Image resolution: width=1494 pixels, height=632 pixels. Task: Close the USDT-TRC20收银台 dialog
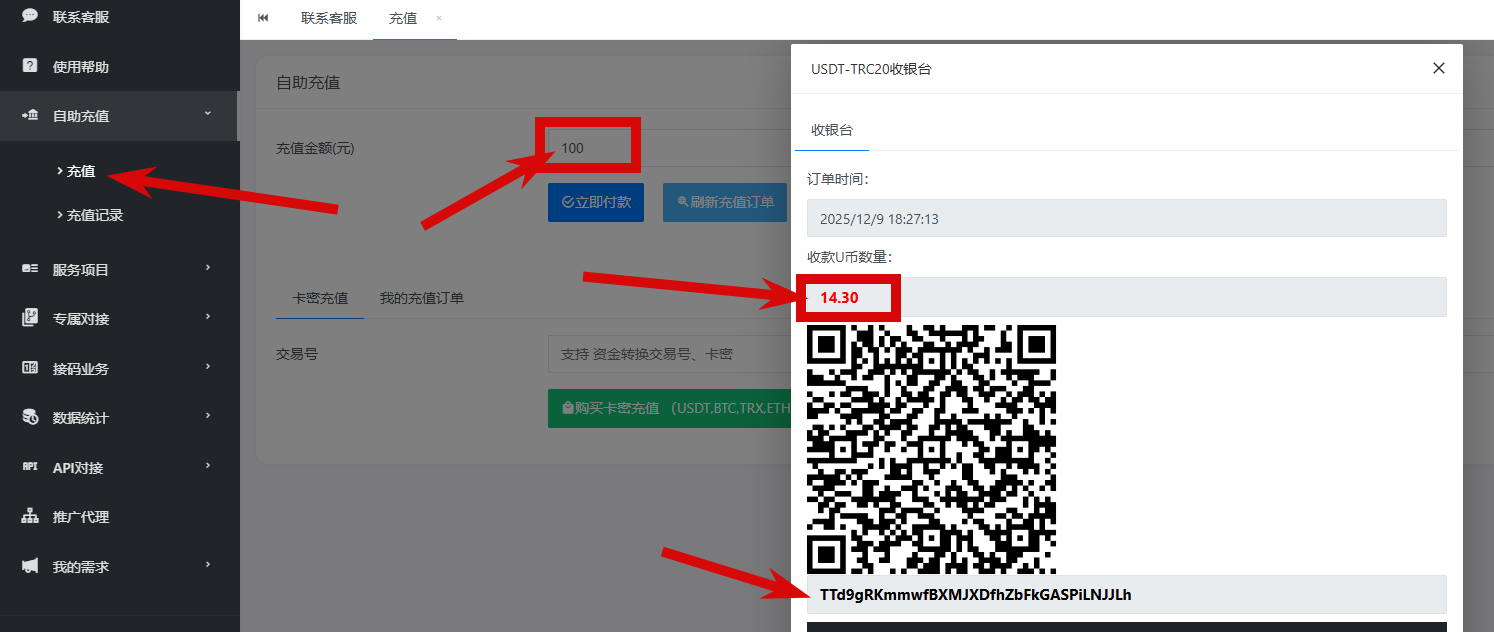pos(1439,68)
